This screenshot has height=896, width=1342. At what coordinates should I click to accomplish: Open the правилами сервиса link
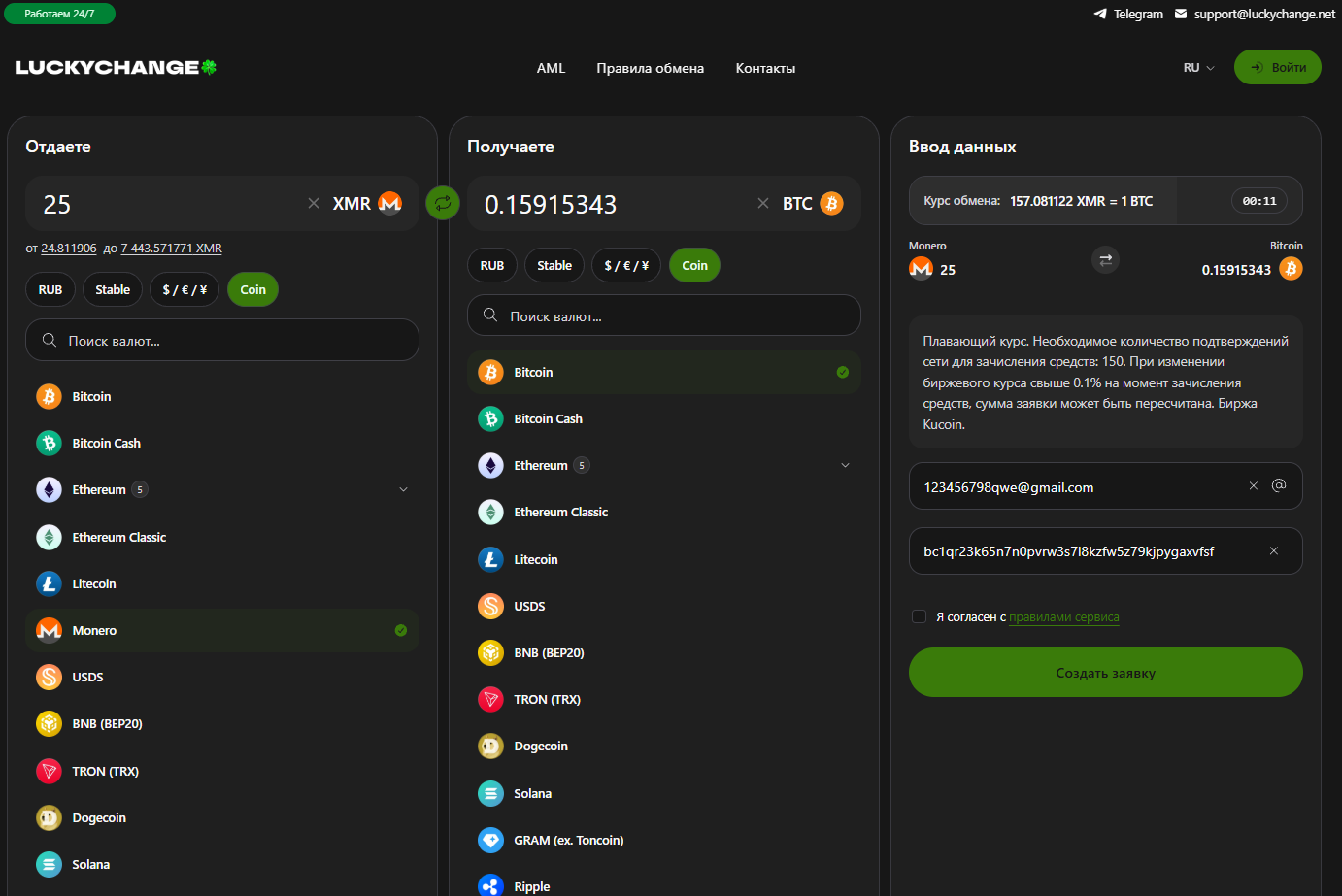[1064, 617]
